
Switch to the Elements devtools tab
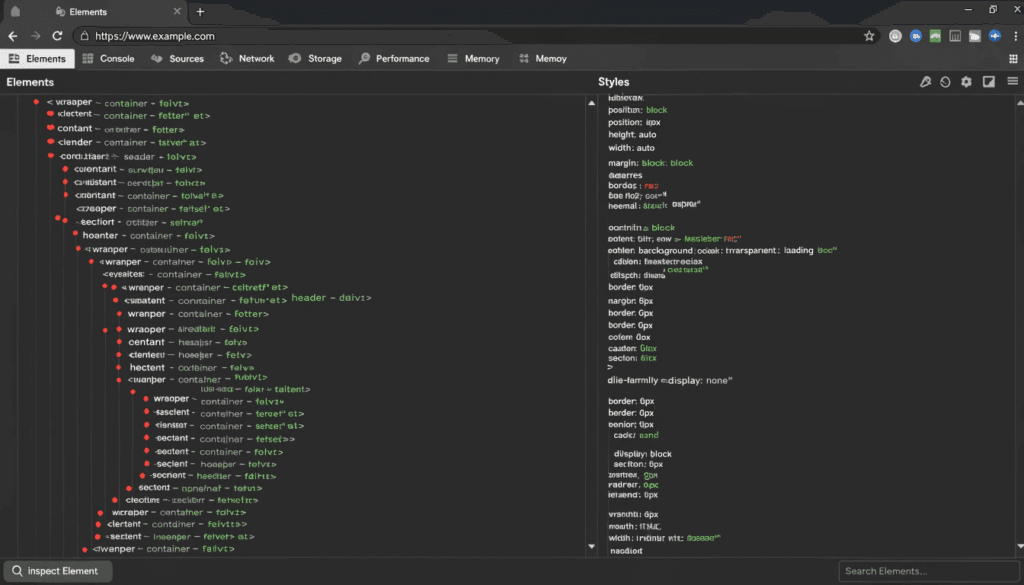click(37, 58)
